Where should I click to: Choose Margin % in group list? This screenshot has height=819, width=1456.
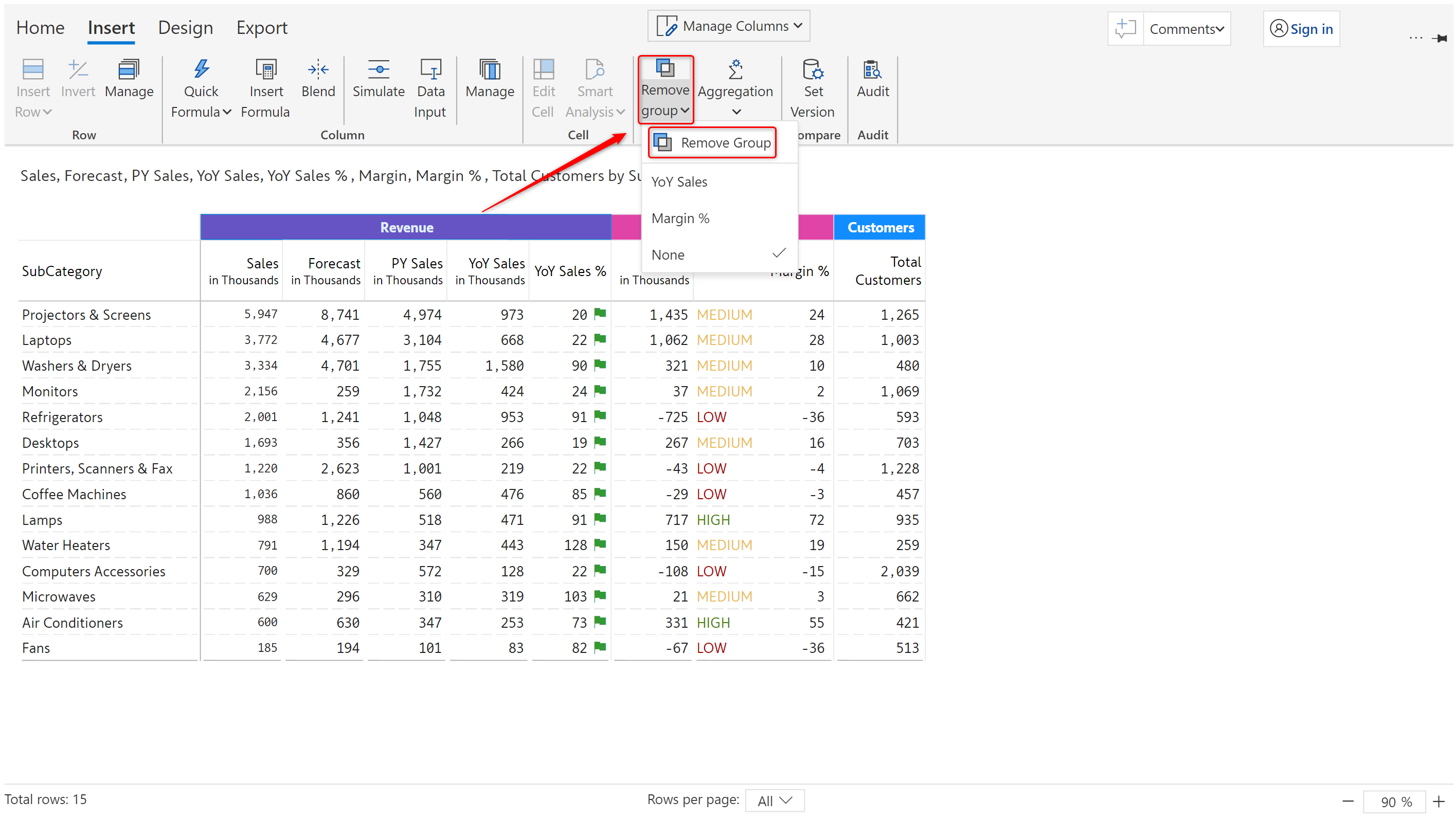[680, 219]
